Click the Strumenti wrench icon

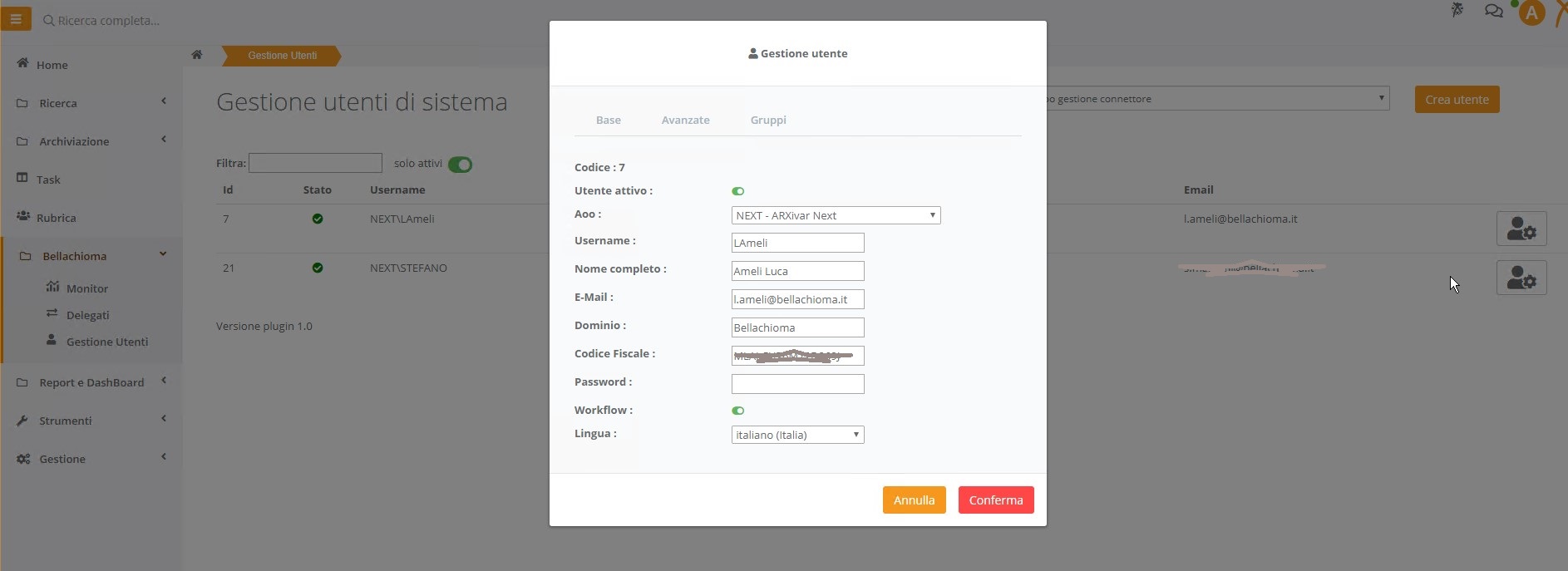click(22, 421)
